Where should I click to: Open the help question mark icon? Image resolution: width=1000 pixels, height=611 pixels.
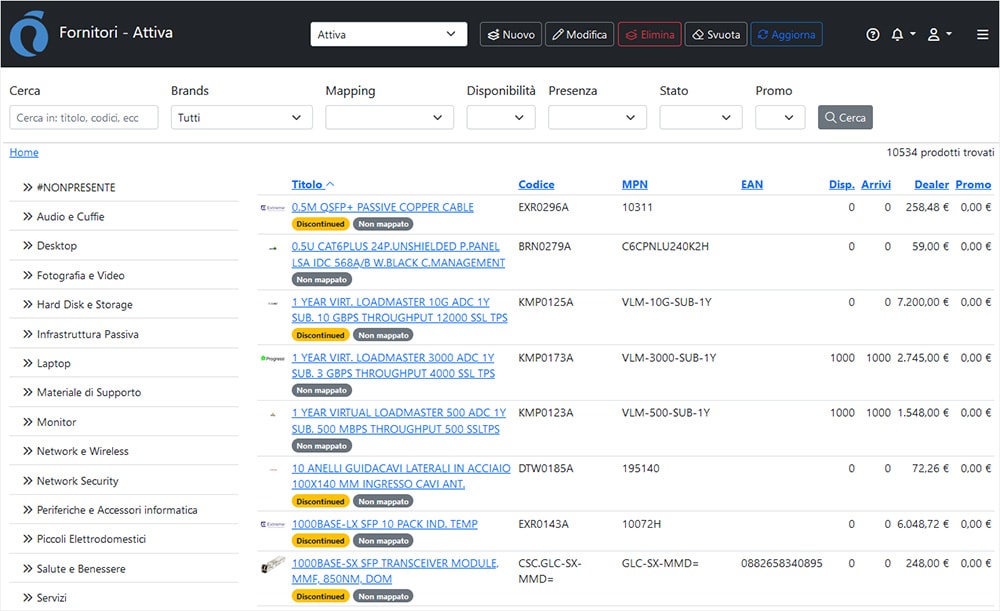pyautogui.click(x=873, y=34)
